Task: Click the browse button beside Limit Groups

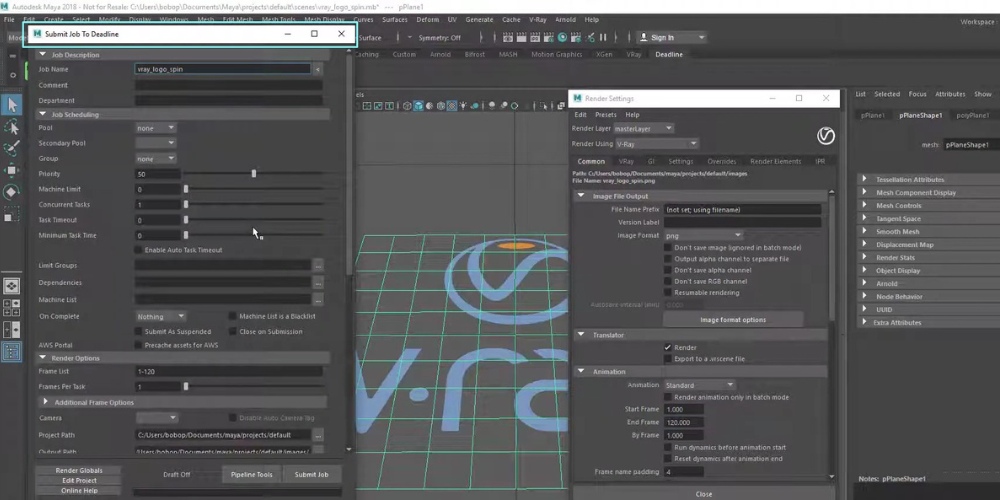Action: (x=318, y=266)
